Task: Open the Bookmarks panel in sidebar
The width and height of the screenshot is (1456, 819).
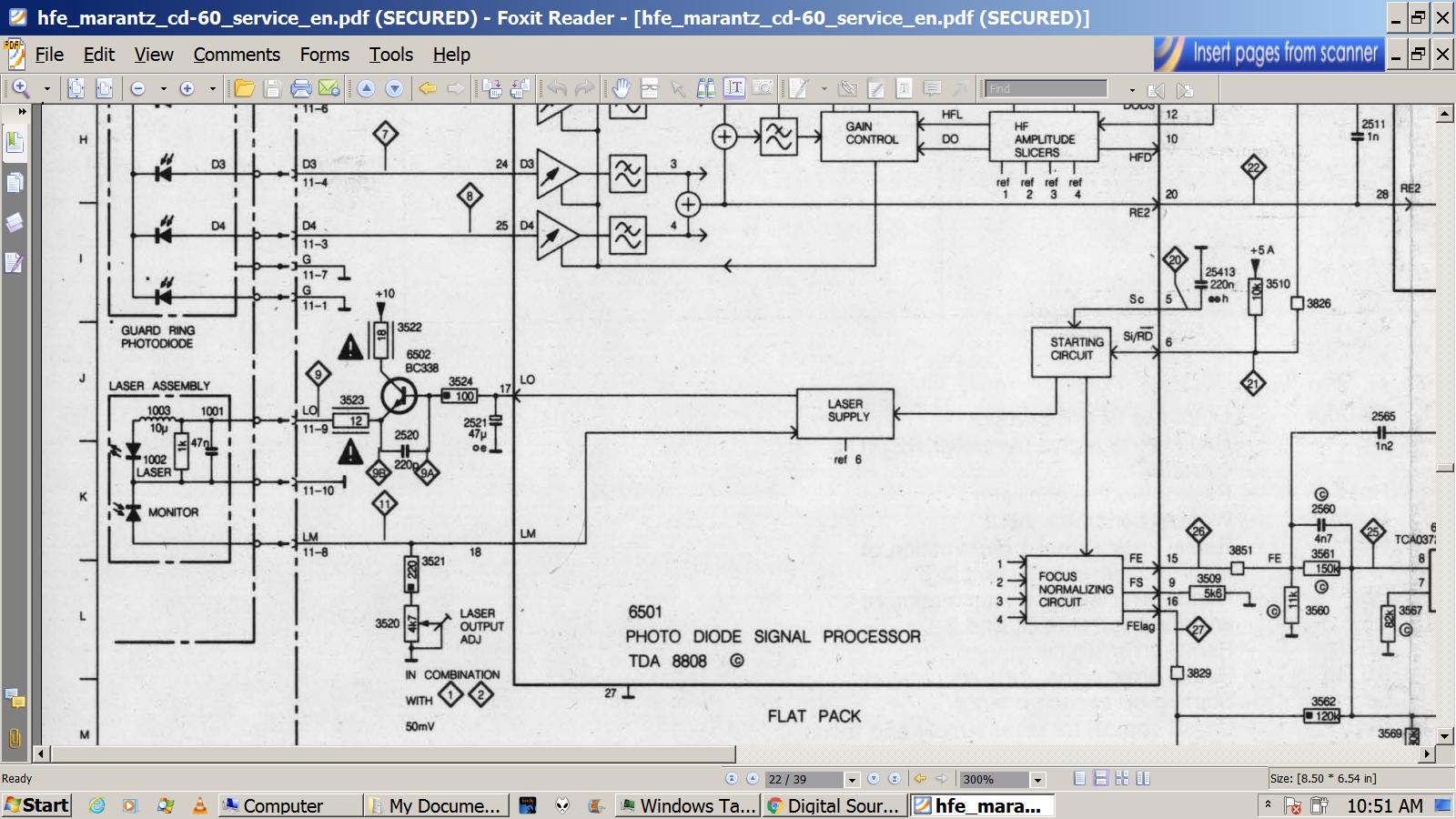Action: [x=15, y=143]
